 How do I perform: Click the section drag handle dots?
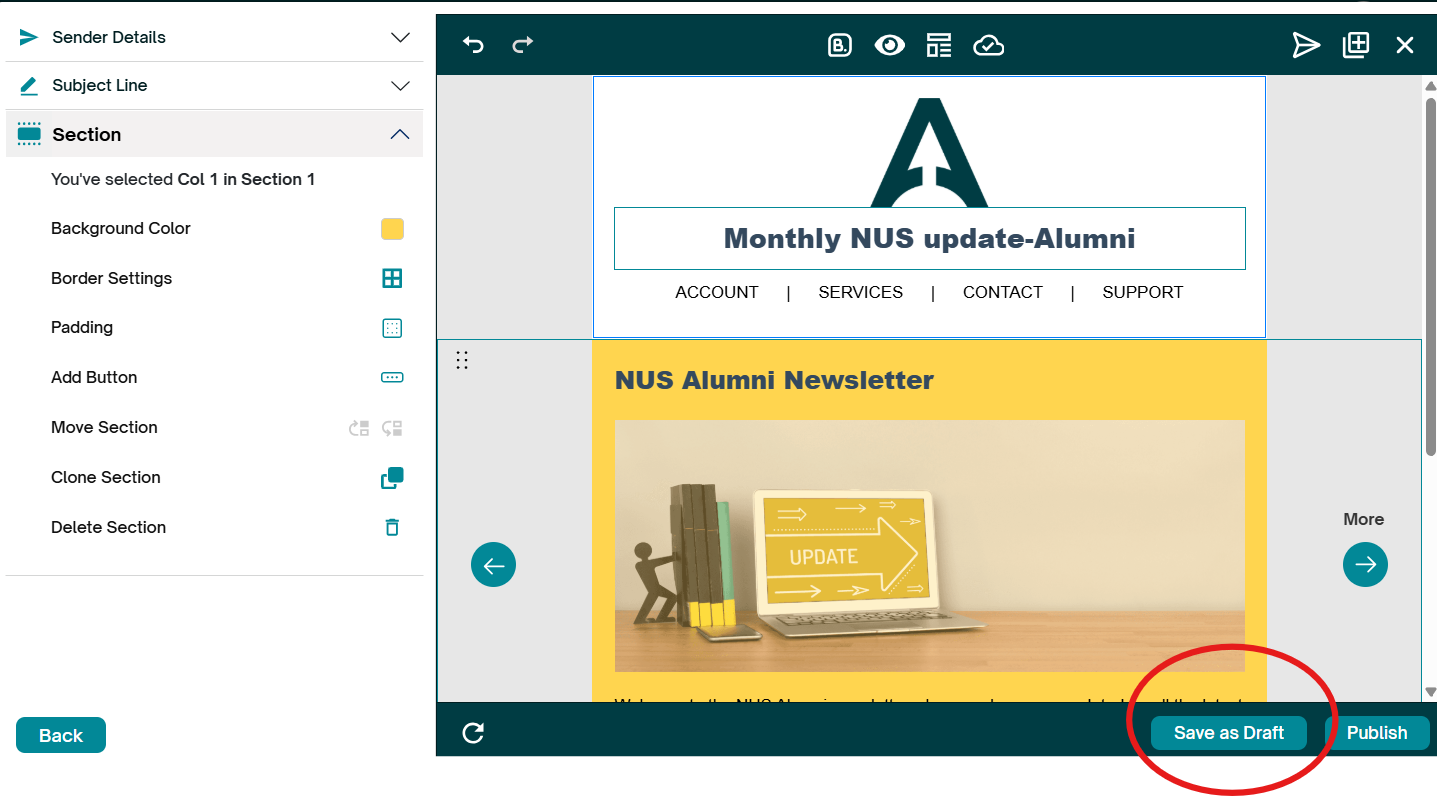coord(462,360)
